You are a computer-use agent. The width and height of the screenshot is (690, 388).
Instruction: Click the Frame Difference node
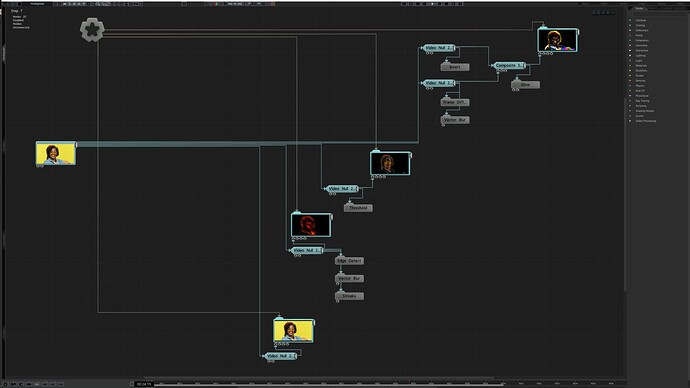[455, 102]
